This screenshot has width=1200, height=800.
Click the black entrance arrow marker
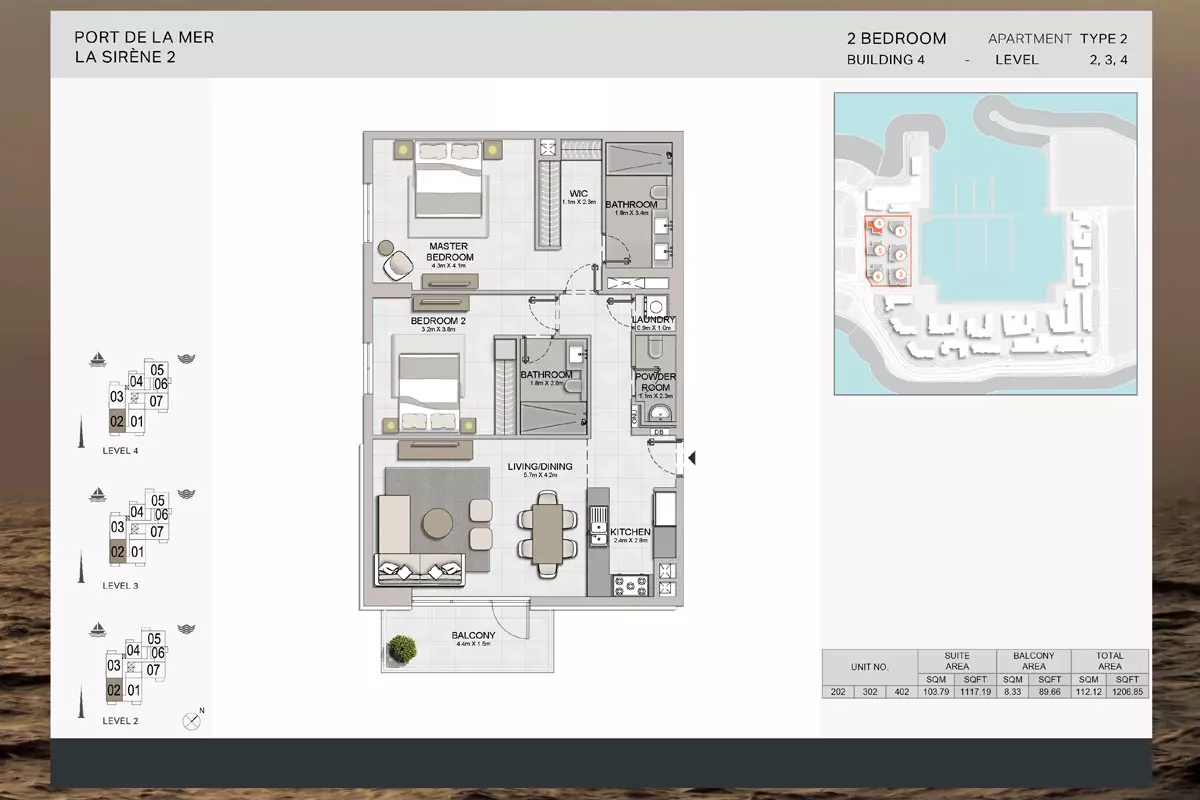tap(691, 458)
